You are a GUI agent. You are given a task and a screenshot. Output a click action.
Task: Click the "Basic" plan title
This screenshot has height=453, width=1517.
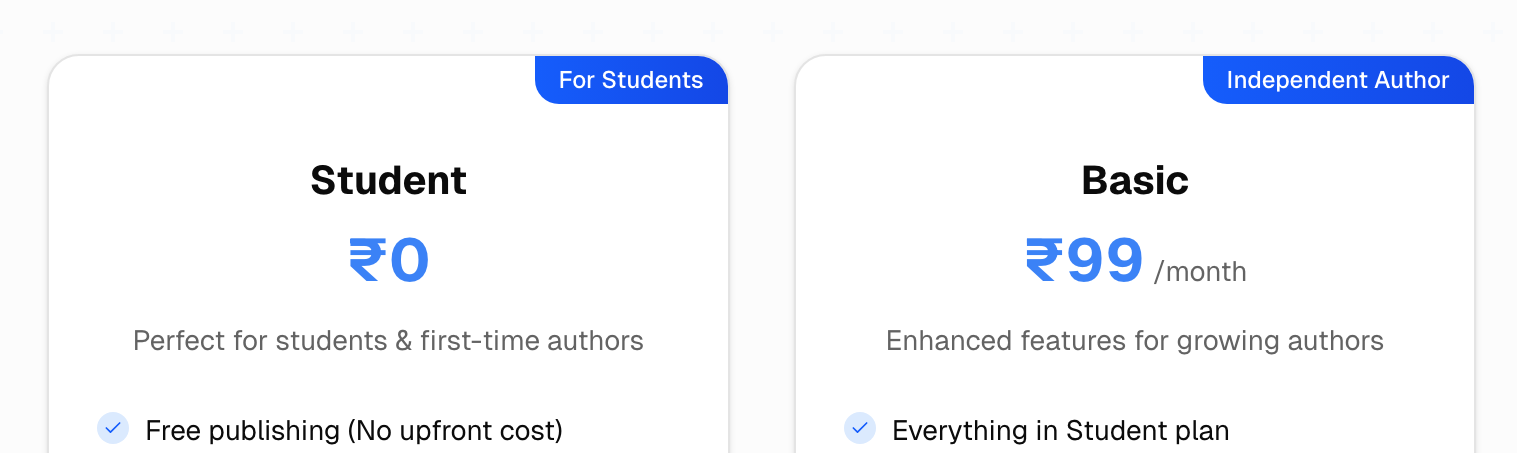coord(1135,180)
